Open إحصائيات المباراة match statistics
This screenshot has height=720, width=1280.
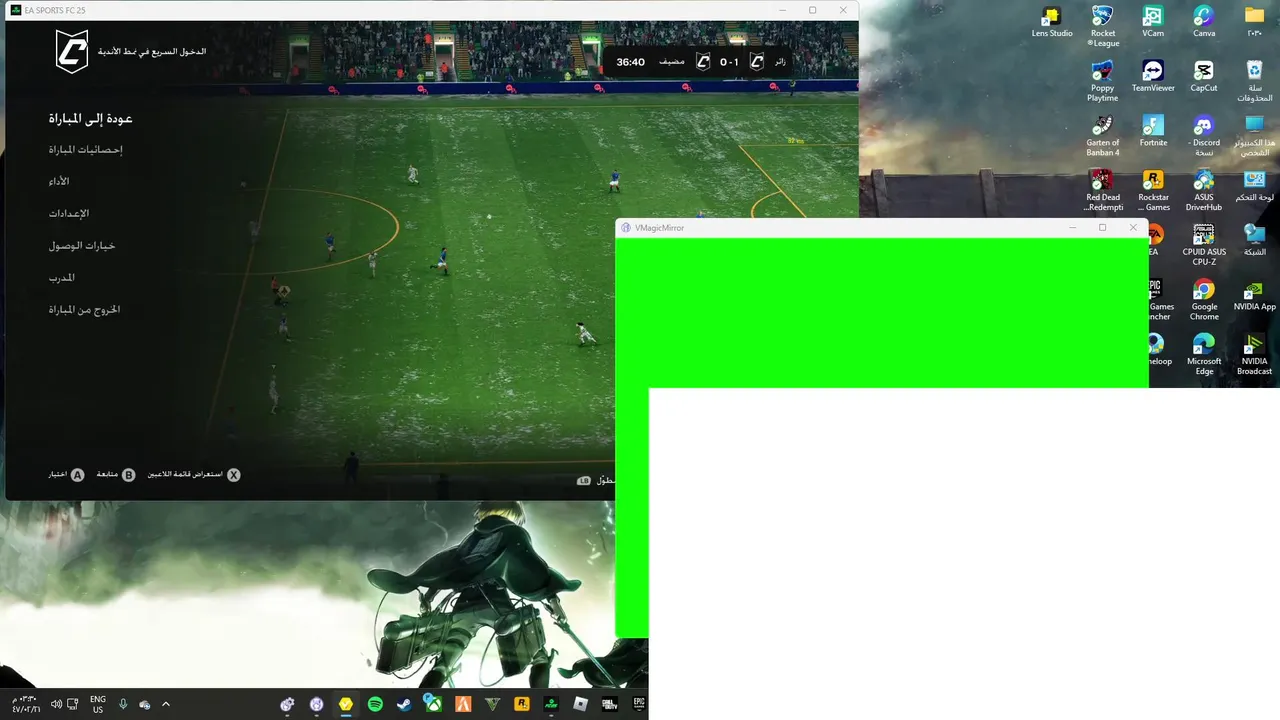[x=85, y=150]
